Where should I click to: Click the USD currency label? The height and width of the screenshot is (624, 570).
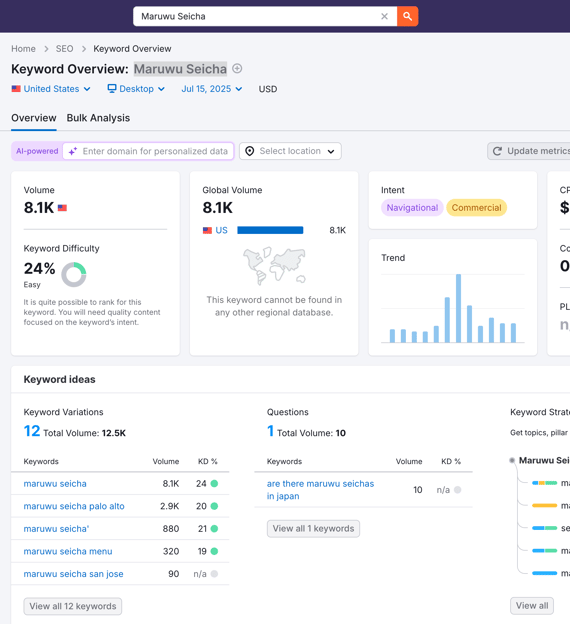pos(268,89)
